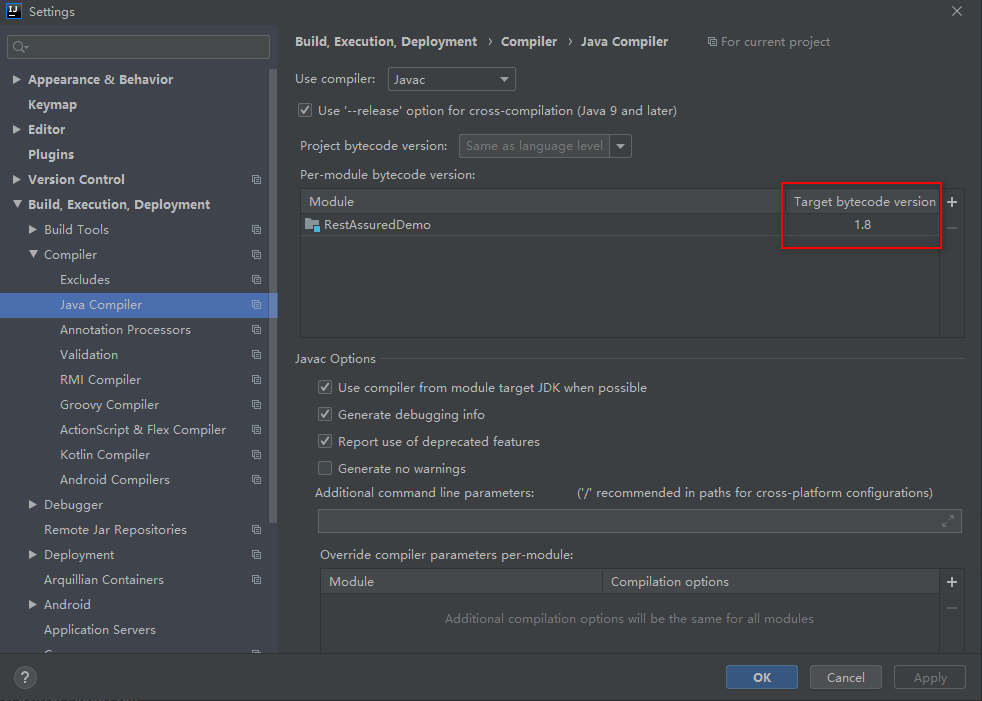
Task: Expand the Version Control tree node
Action: click(x=17, y=180)
